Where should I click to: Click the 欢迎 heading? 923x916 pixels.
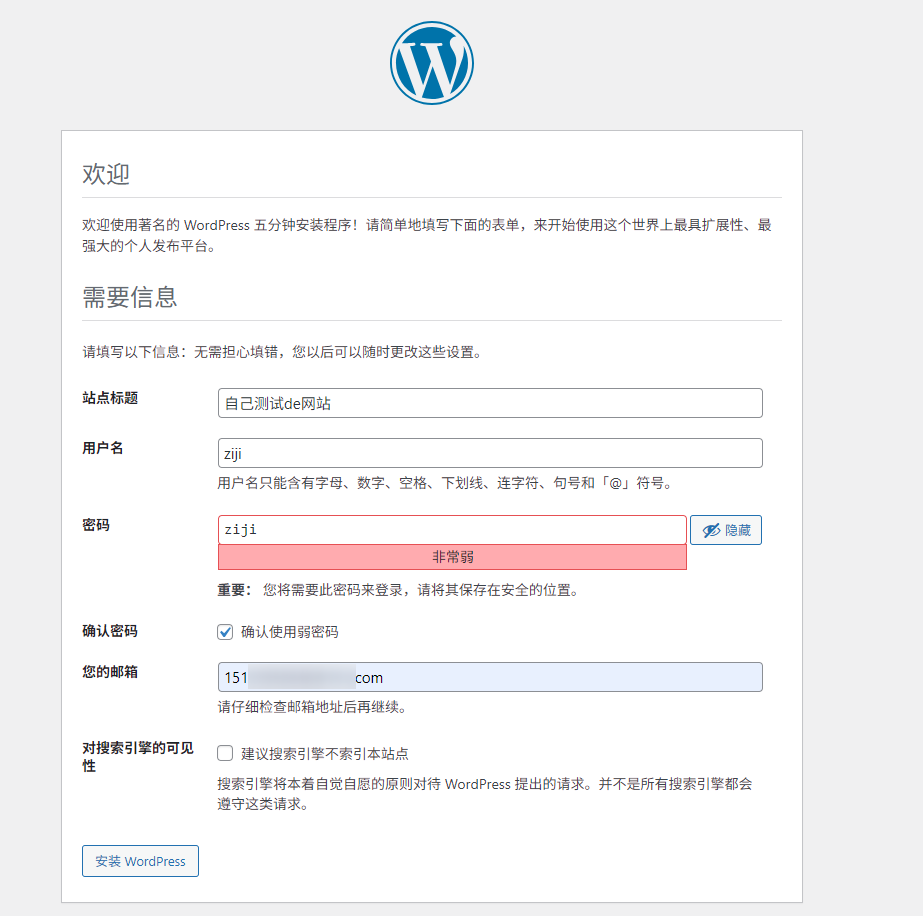coord(106,174)
